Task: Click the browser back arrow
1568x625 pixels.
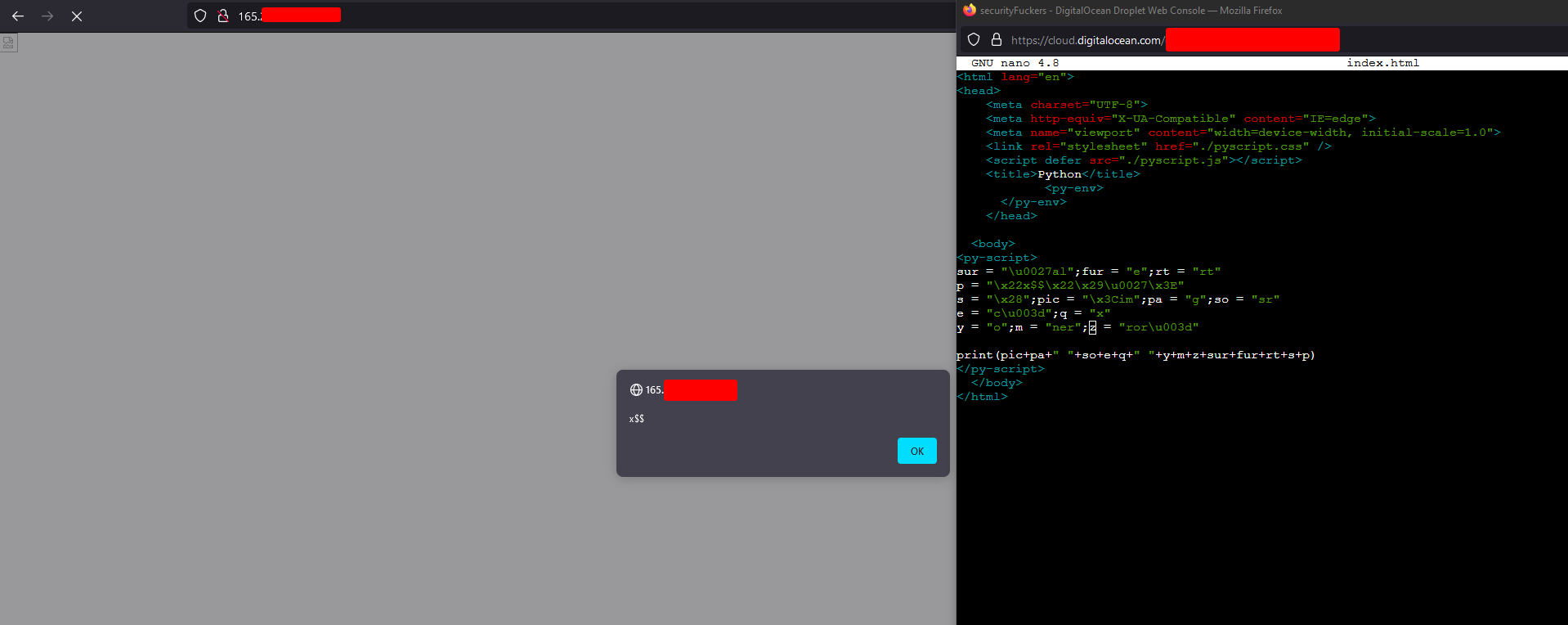Action: [x=18, y=16]
